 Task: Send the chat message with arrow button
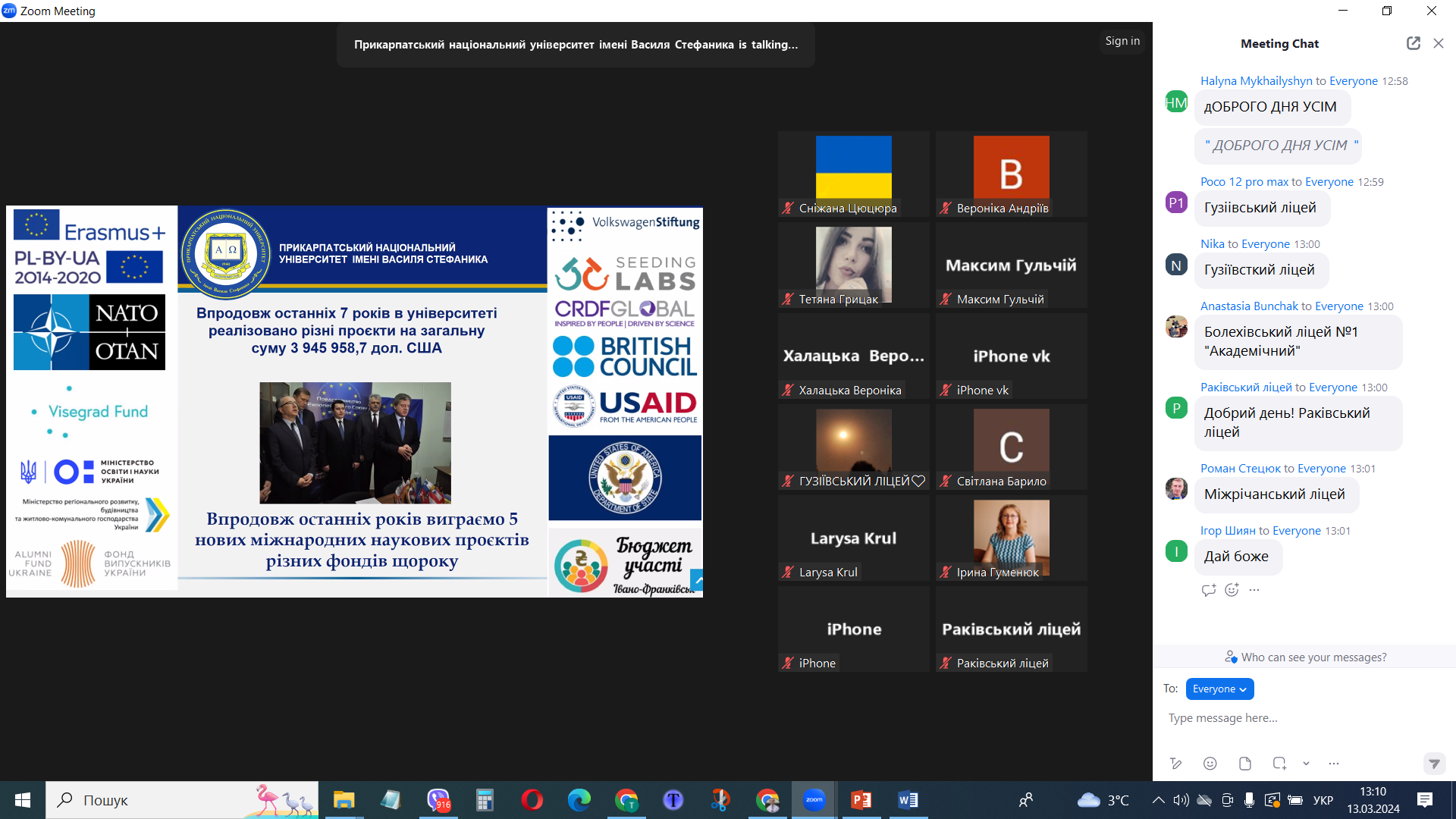tap(1433, 764)
